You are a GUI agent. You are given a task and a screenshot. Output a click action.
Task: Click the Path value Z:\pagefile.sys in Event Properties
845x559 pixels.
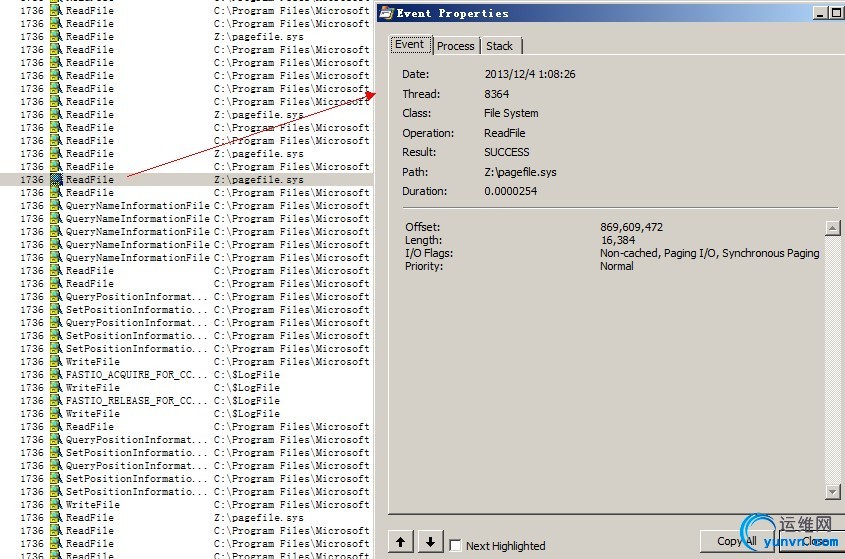(x=520, y=172)
